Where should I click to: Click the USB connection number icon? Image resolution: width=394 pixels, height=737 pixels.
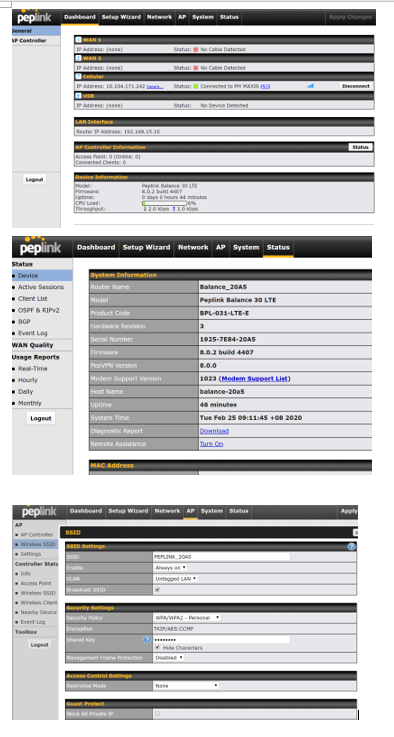point(79,95)
